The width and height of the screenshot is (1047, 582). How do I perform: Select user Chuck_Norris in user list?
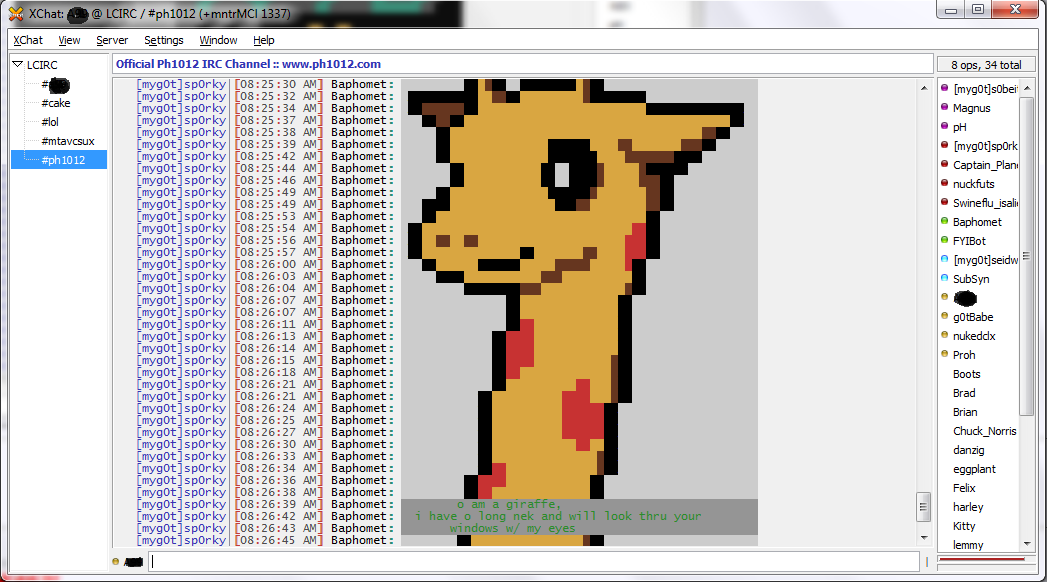pos(984,431)
